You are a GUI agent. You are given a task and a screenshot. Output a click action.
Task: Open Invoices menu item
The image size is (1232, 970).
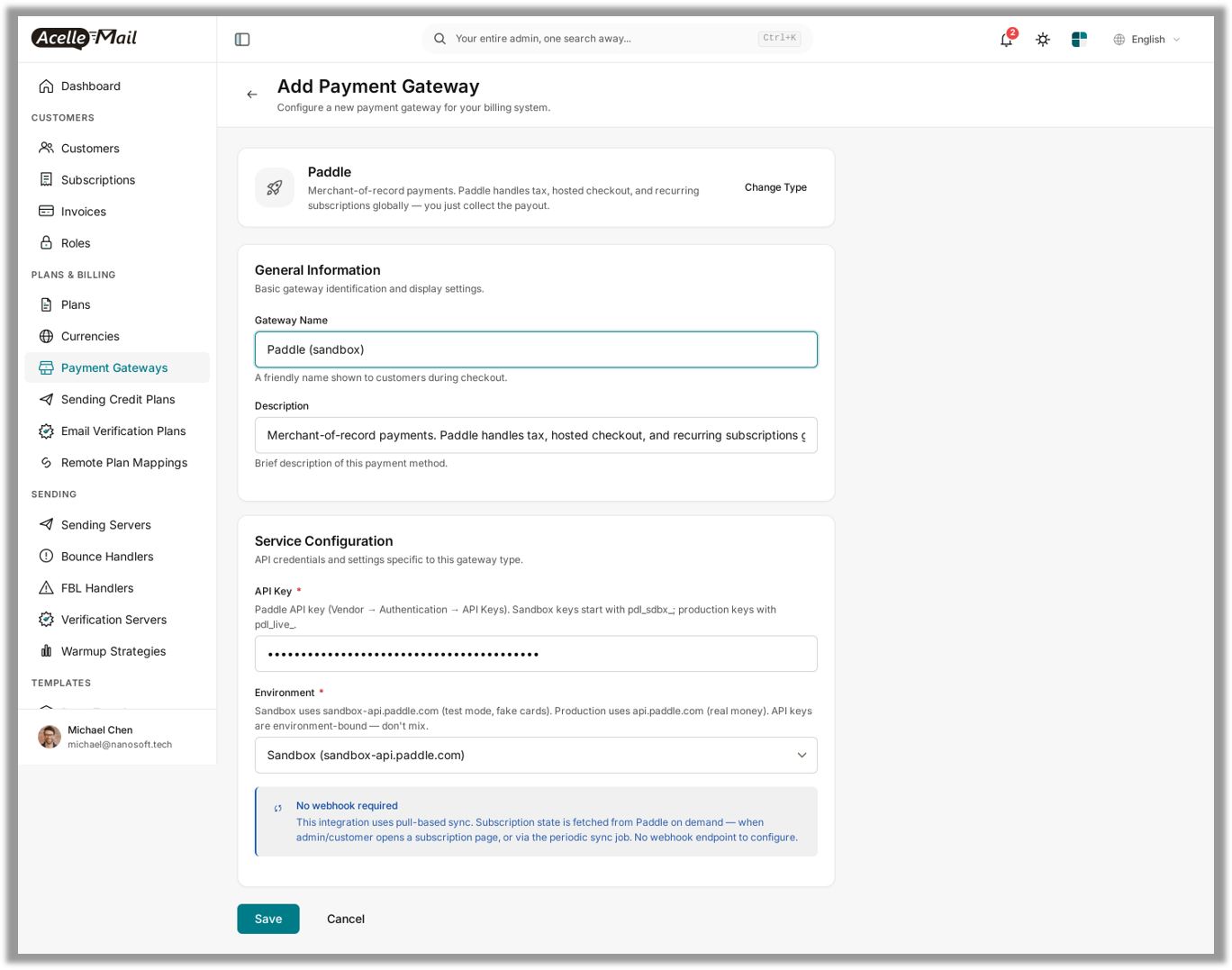point(117,211)
